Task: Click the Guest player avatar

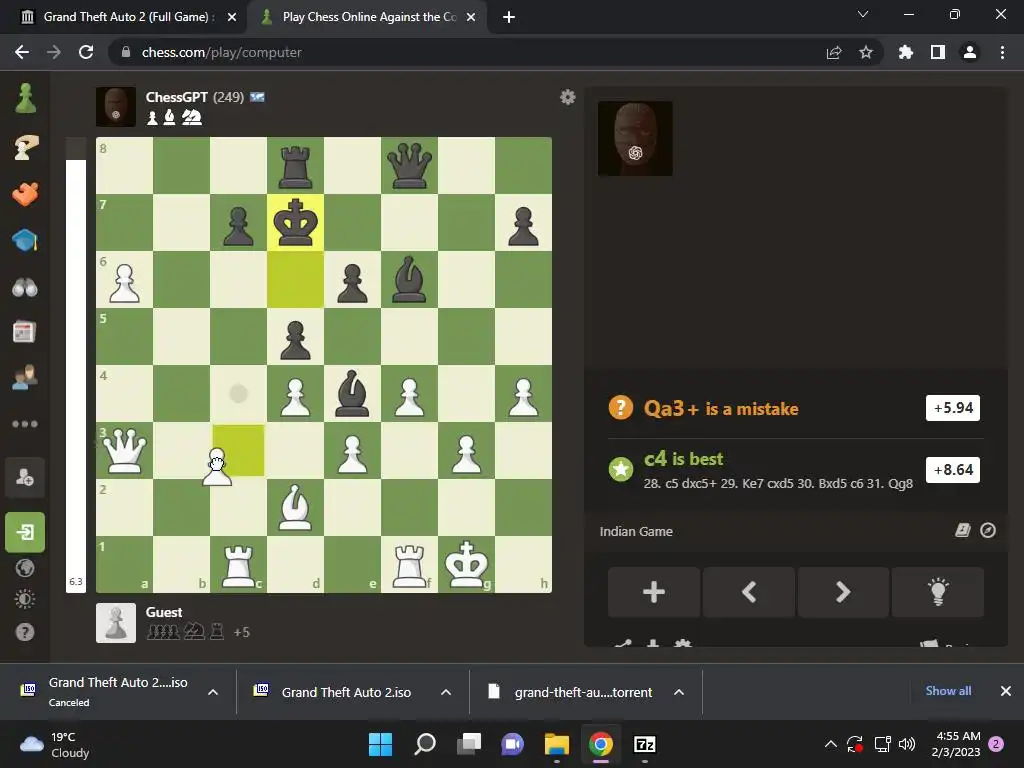Action: click(116, 623)
